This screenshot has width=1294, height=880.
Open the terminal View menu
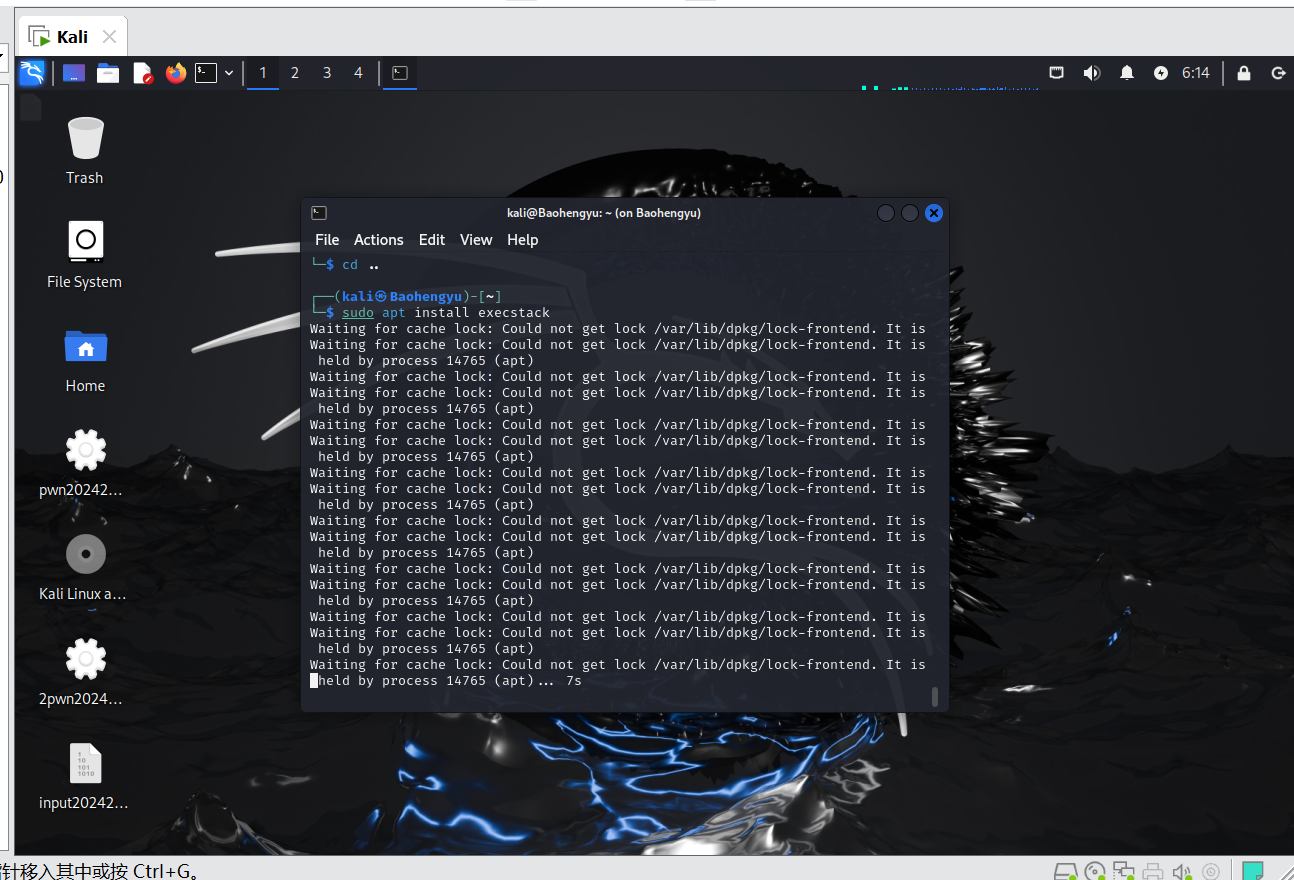[x=476, y=240]
